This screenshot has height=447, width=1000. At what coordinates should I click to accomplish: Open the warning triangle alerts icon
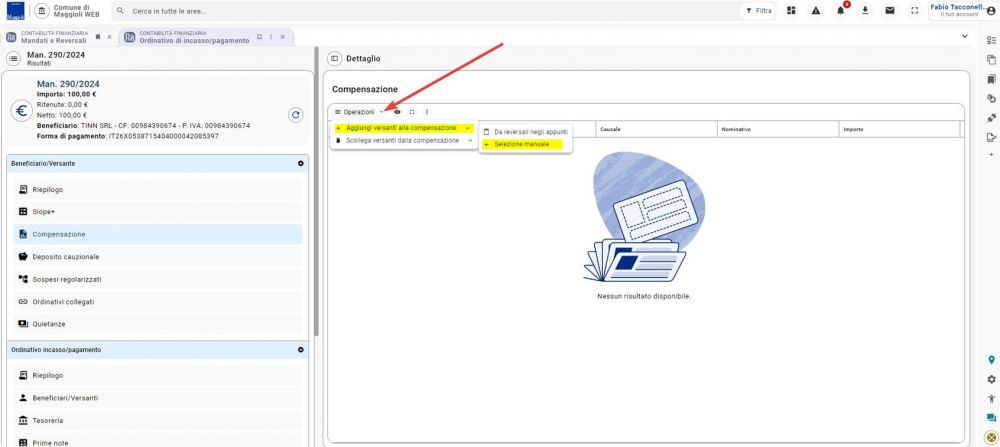click(816, 11)
